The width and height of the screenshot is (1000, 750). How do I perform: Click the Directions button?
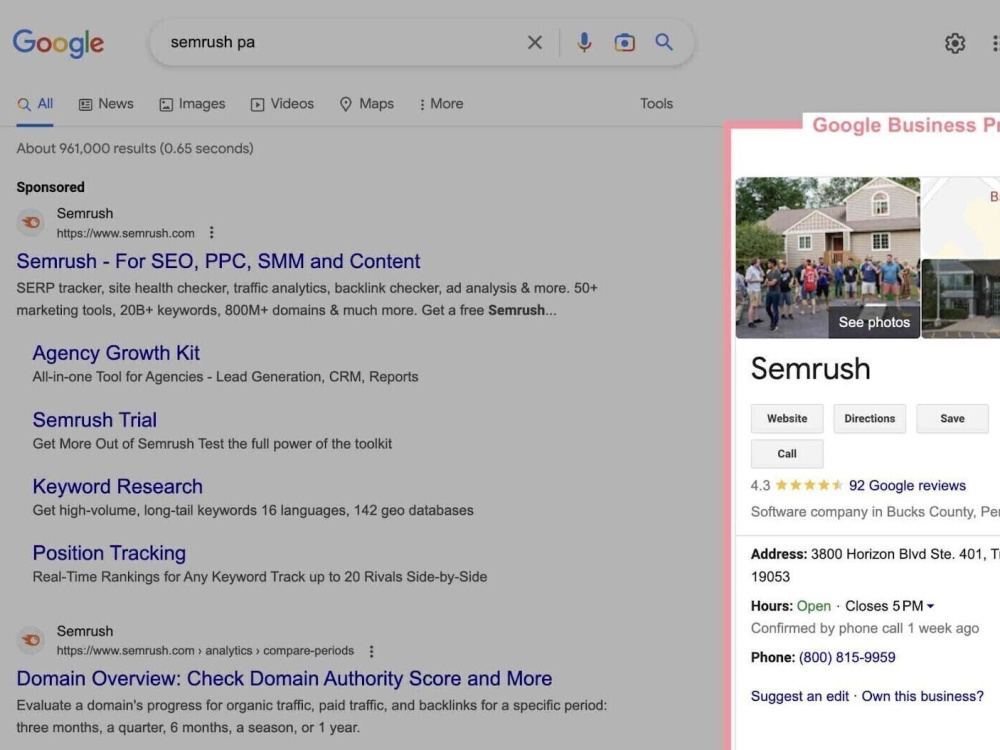click(869, 418)
